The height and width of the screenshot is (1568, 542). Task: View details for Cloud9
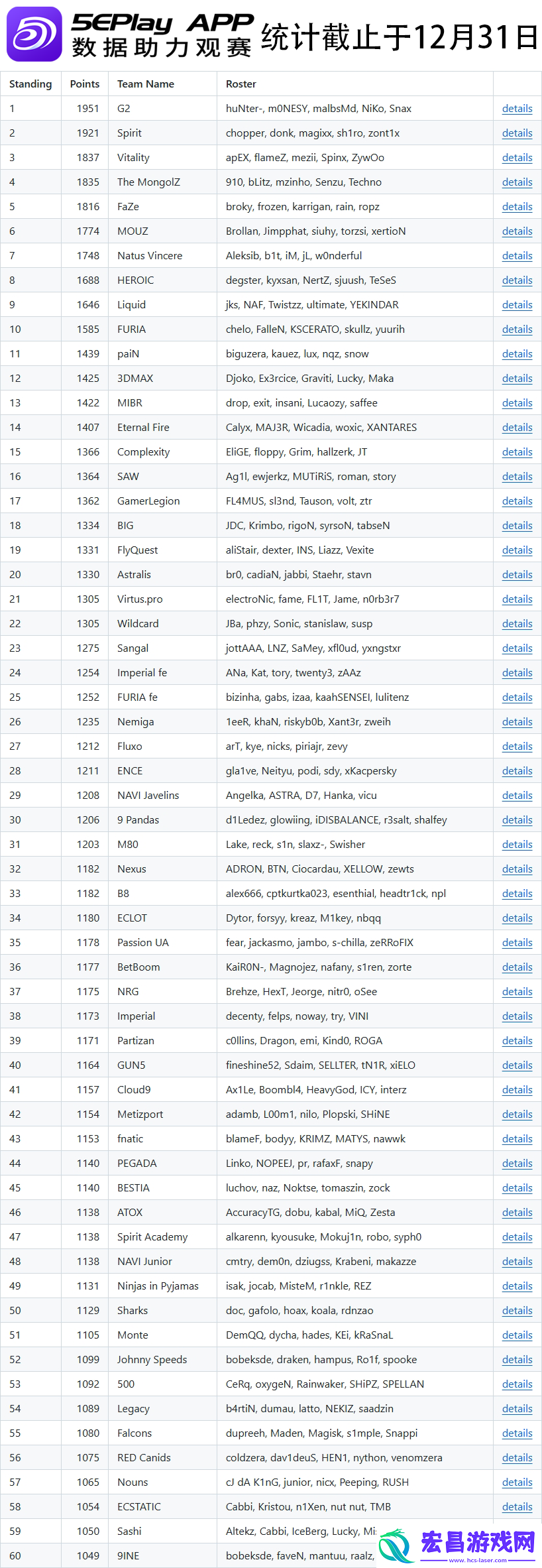click(517, 1090)
